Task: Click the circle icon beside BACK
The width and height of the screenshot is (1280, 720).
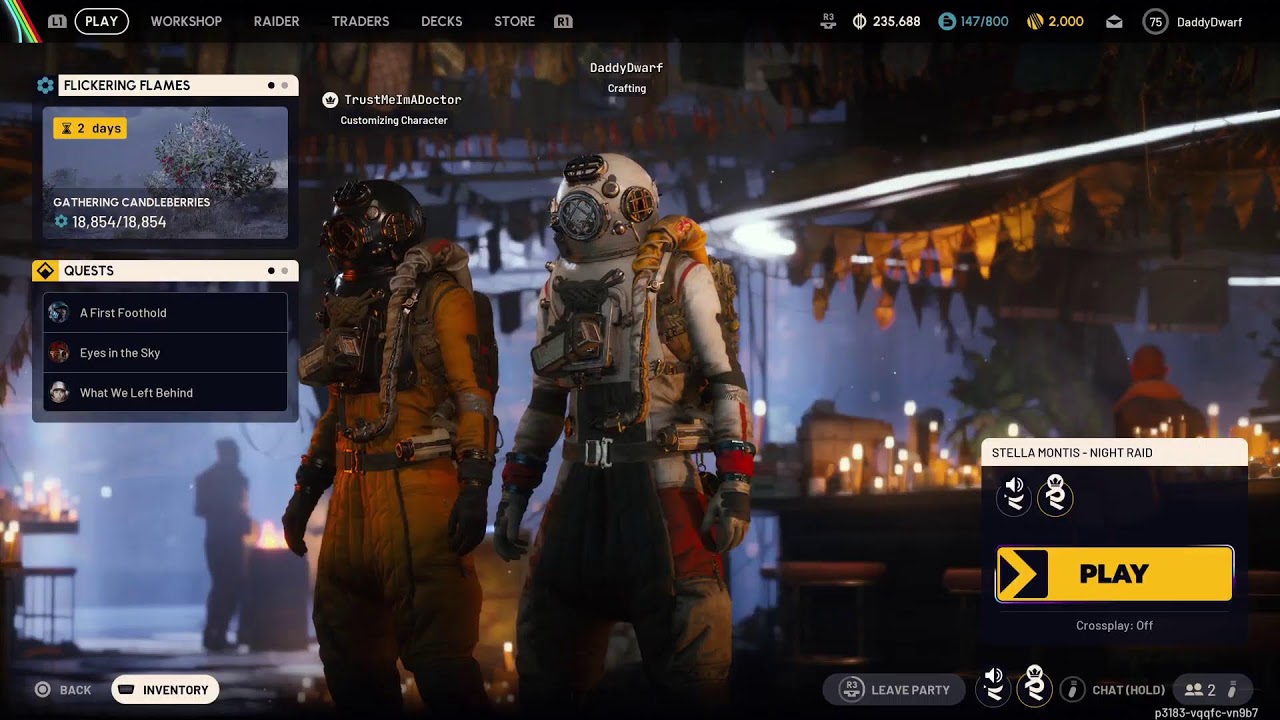Action: coord(43,690)
